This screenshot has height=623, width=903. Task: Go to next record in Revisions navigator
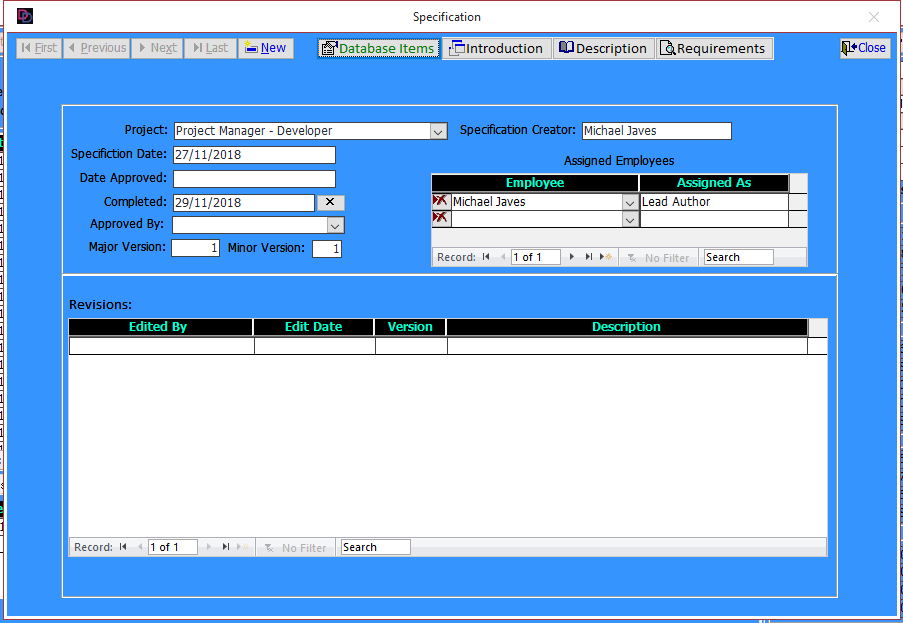[x=208, y=547]
